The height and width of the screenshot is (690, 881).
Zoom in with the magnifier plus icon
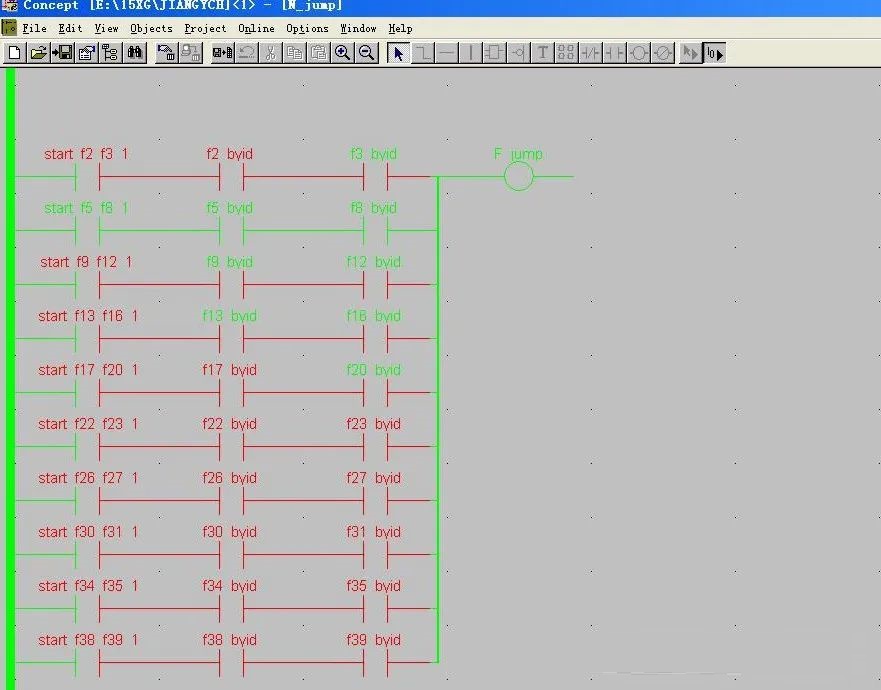343,53
